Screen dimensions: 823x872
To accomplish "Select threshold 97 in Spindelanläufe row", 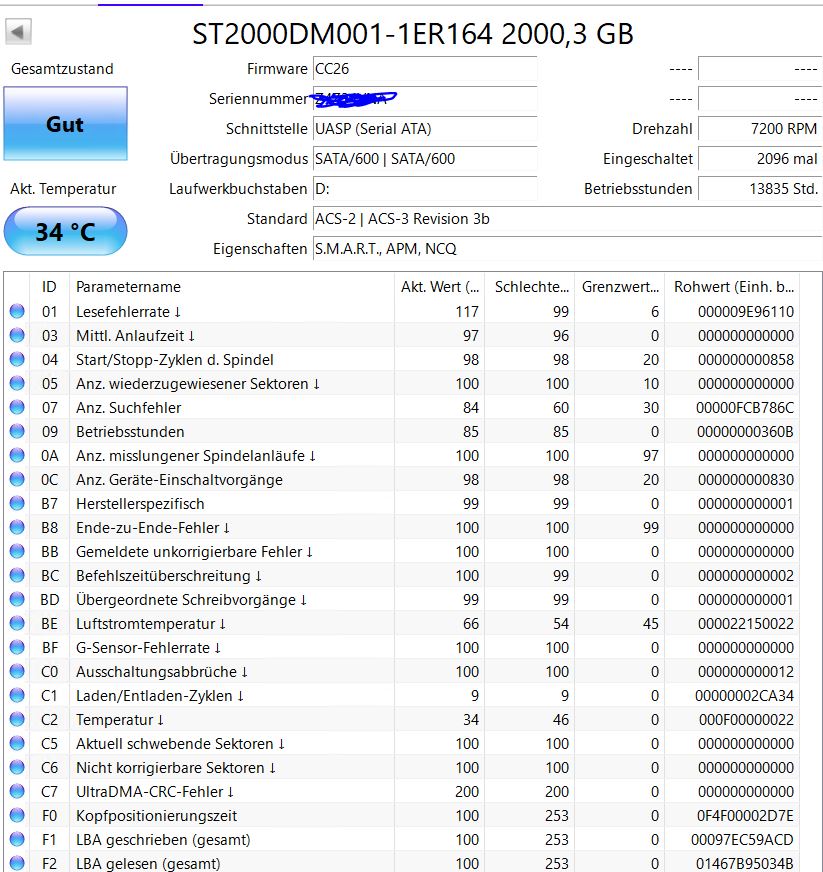I will point(651,455).
